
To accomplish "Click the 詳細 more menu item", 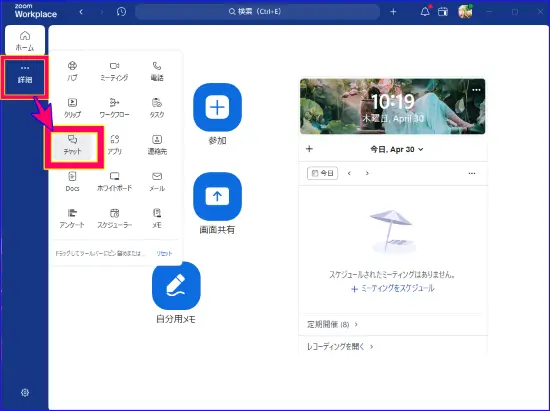I will click(x=25, y=75).
